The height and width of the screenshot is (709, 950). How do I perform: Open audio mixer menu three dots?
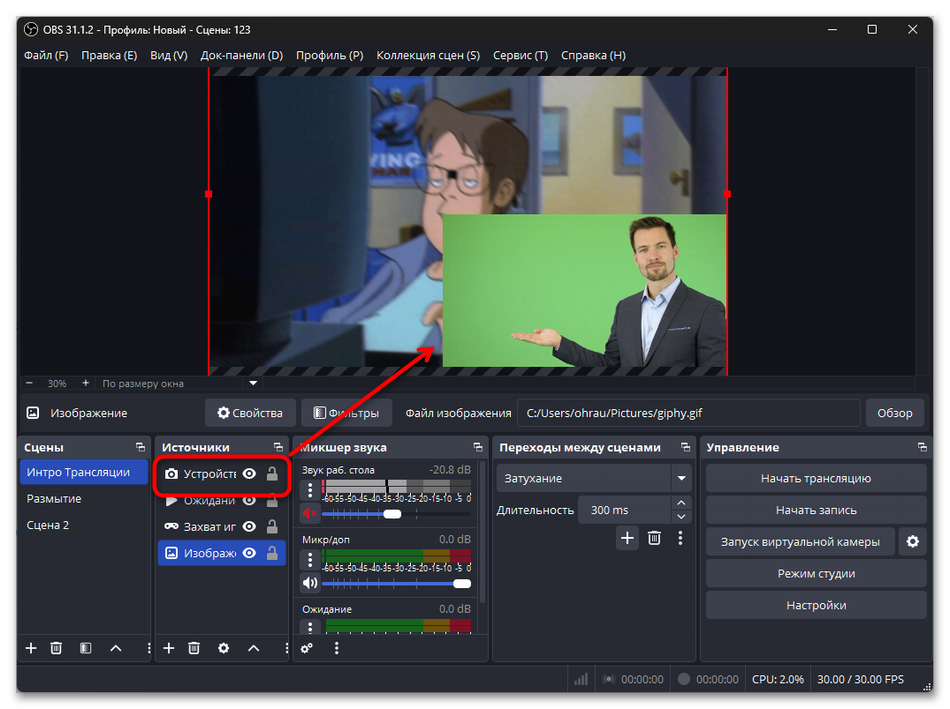tap(336, 648)
